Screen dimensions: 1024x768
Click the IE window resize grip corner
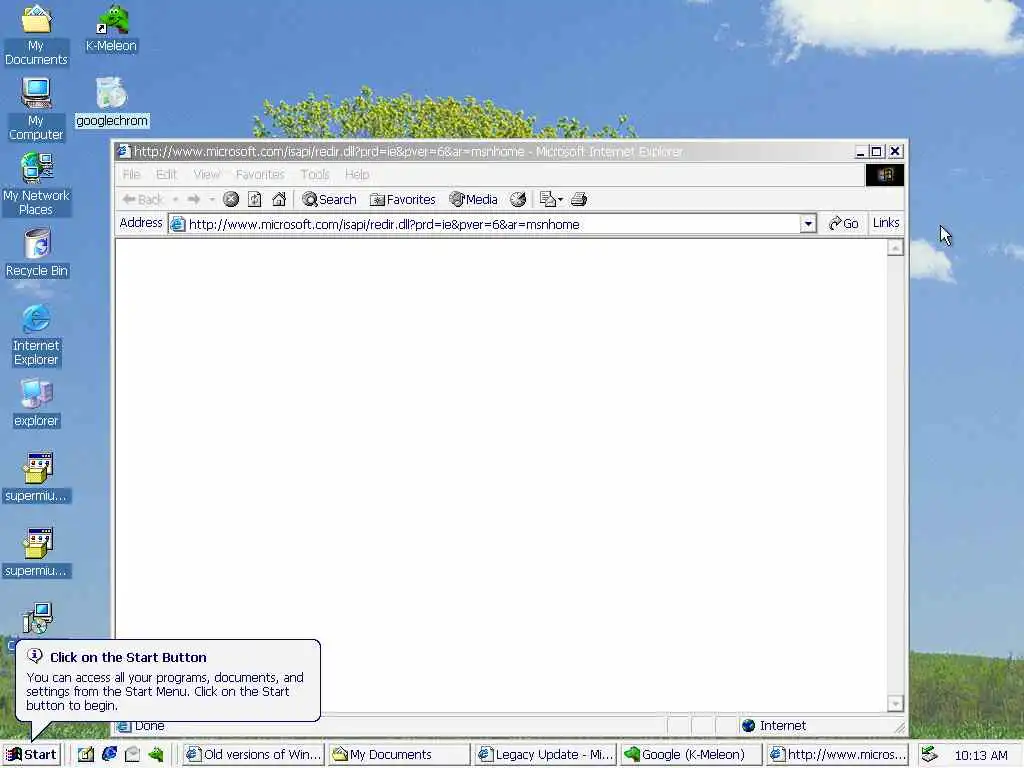(899, 727)
